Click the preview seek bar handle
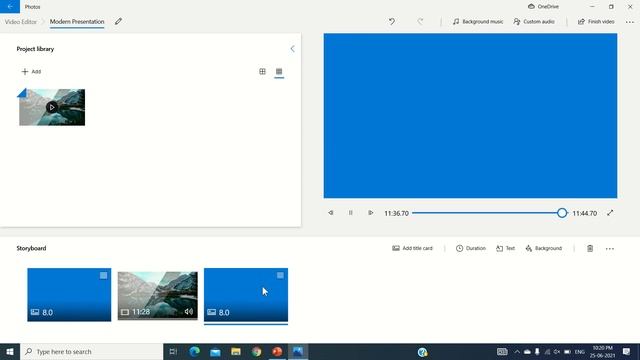 point(562,213)
